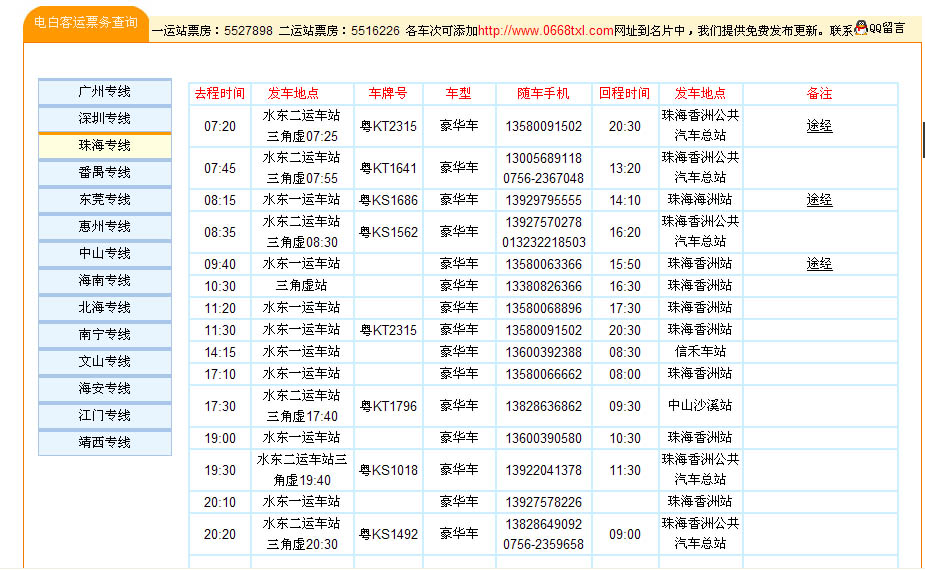View the 南宁专线 schedule
The height and width of the screenshot is (570, 925).
coord(105,335)
